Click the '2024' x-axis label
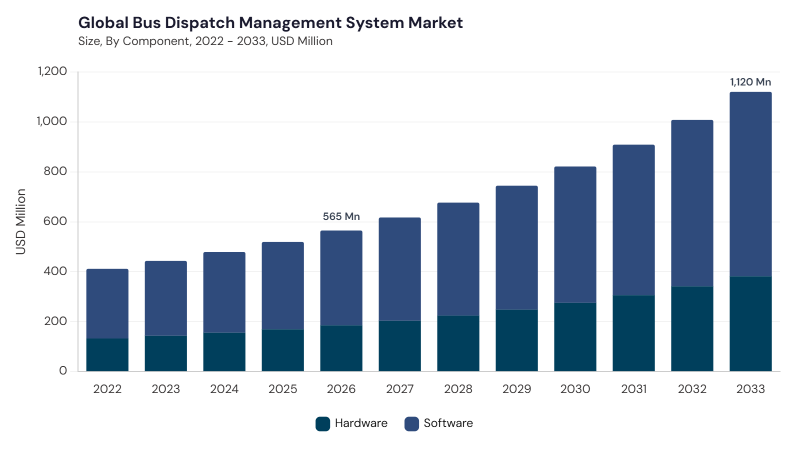Screen dimensions: 800x450 [224, 389]
